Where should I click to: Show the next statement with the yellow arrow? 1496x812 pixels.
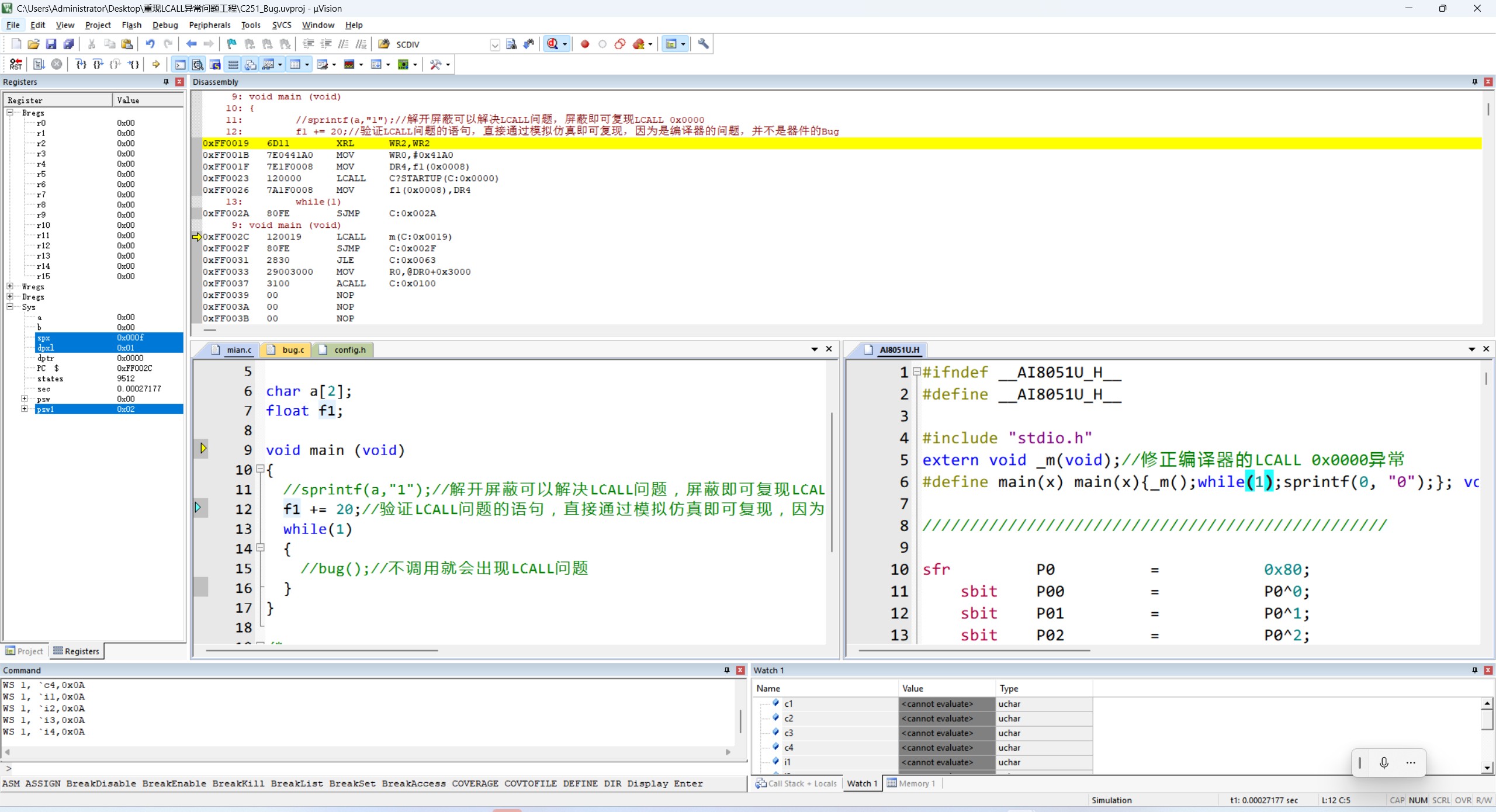click(156, 64)
